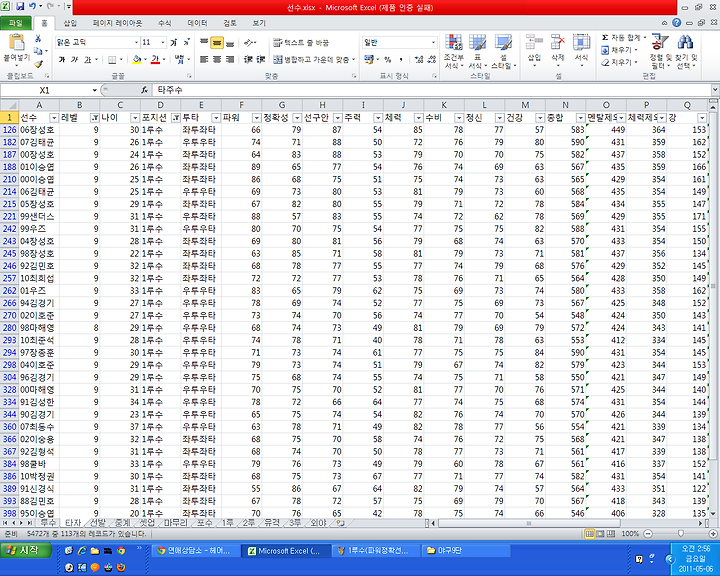Open the number format dropdown (일반)
720x576 pixels.
(433, 42)
